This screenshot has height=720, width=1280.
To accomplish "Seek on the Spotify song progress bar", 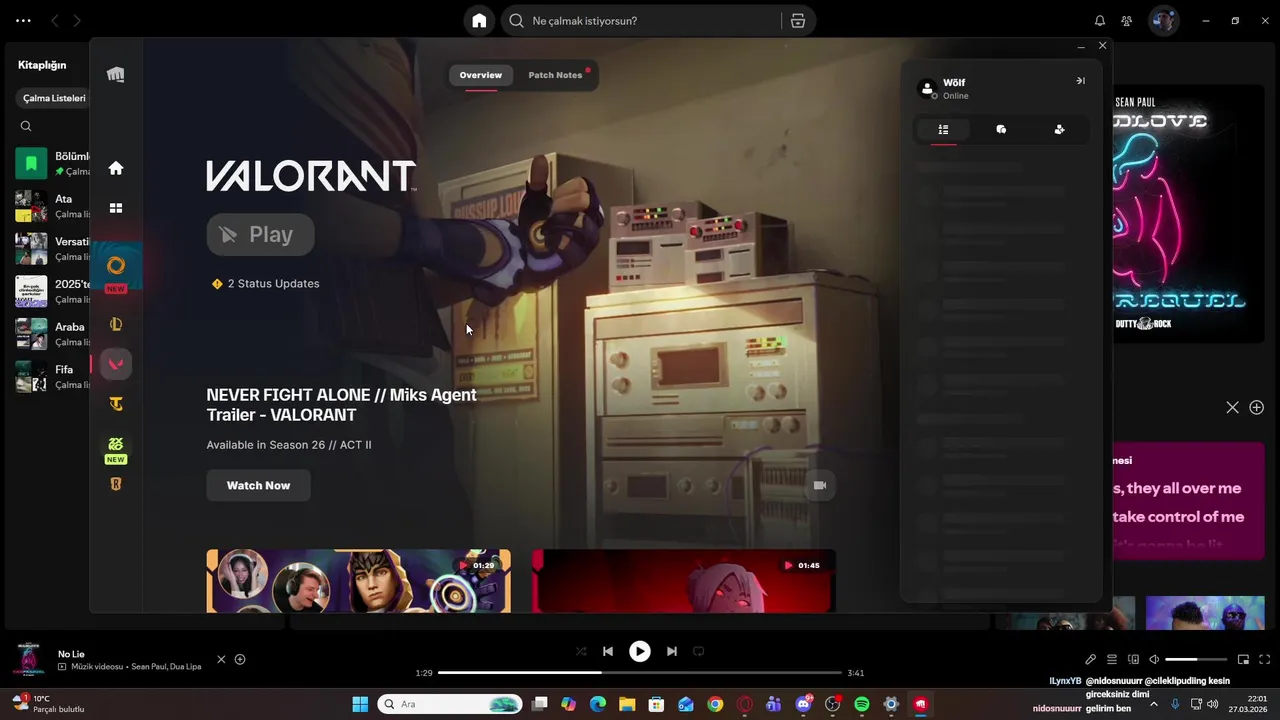I will coord(640,673).
